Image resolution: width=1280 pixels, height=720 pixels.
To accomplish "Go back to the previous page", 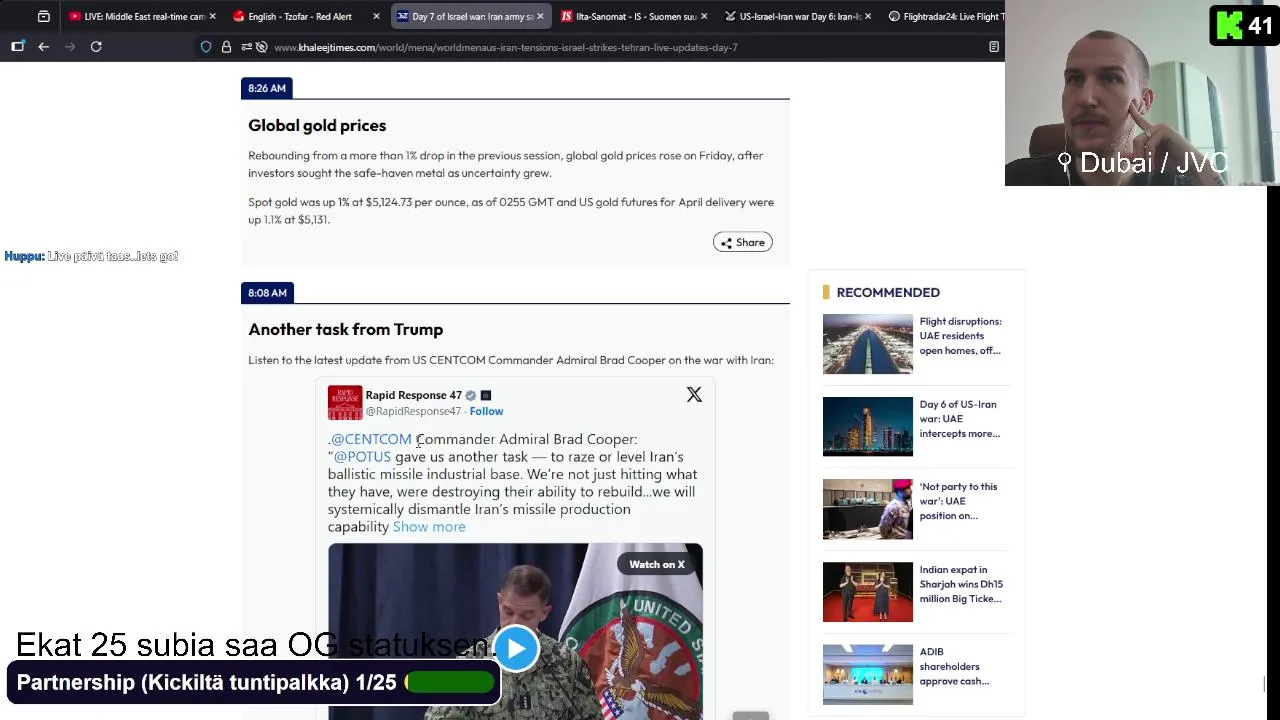I will 43,46.
